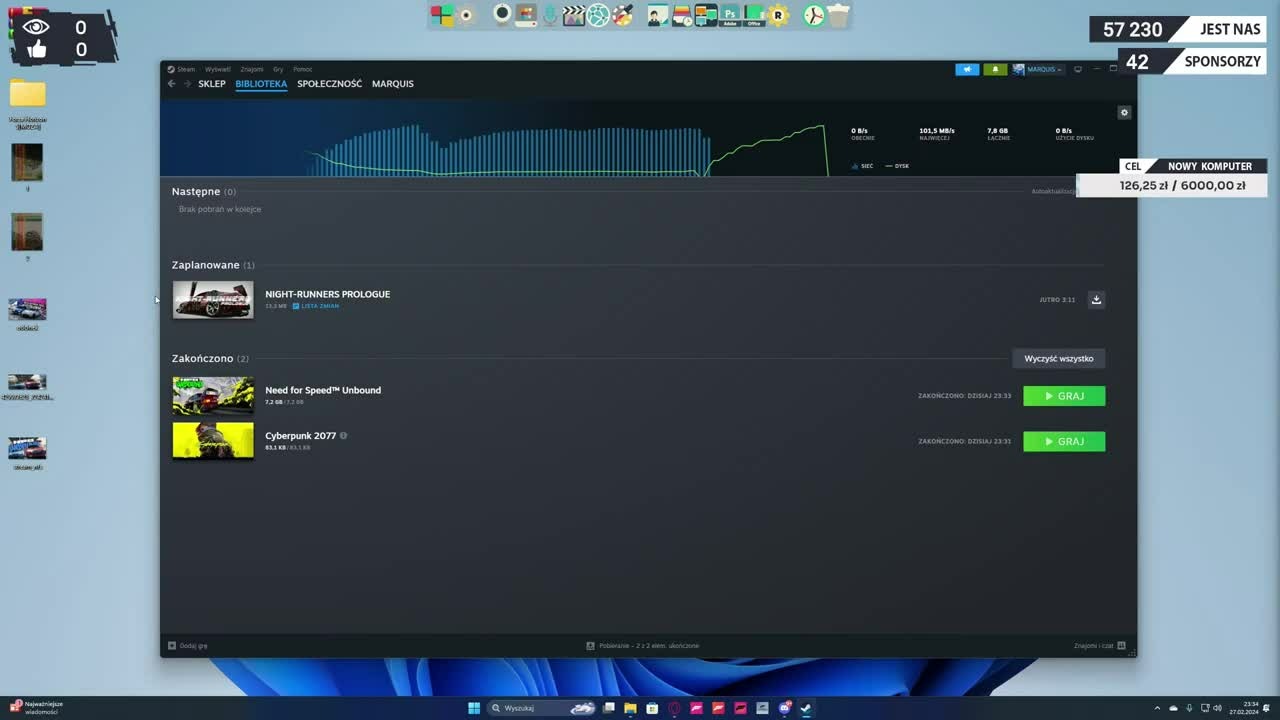Switch to the SPOŁECZNOŚĆ tab
The height and width of the screenshot is (720, 1280).
(329, 84)
